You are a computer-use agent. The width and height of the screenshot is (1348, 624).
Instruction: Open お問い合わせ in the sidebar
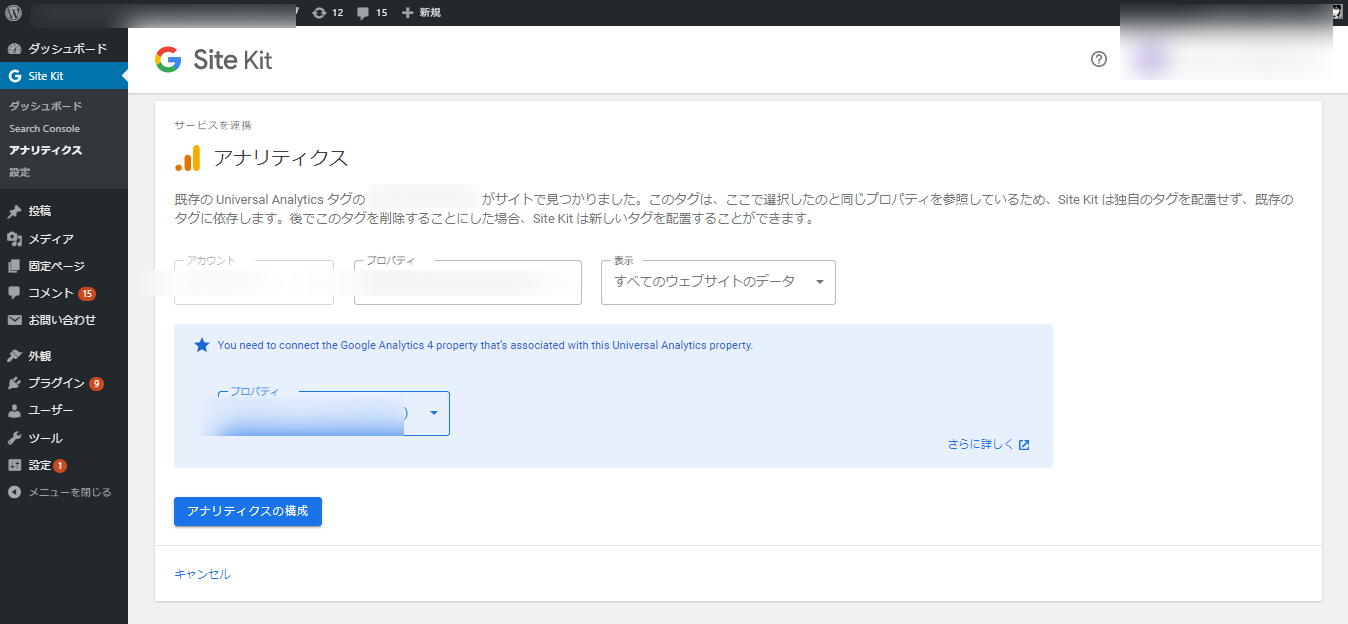(64, 320)
